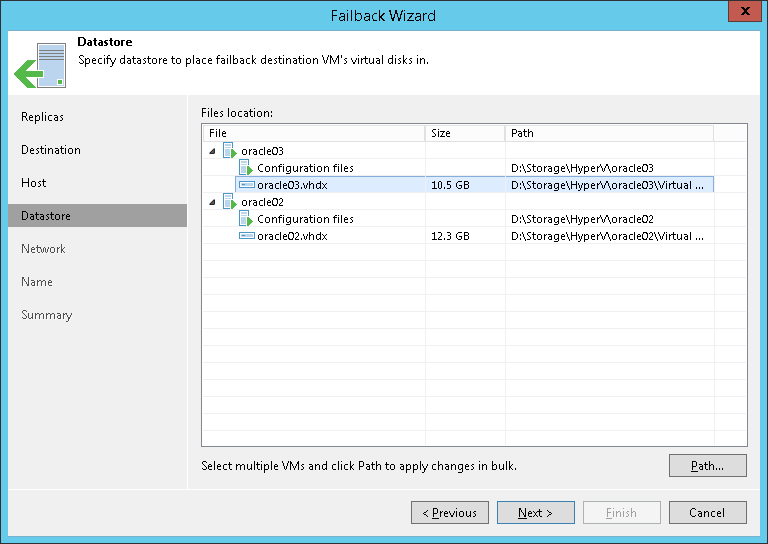Click the Next button
This screenshot has height=544, width=768.
tap(536, 513)
